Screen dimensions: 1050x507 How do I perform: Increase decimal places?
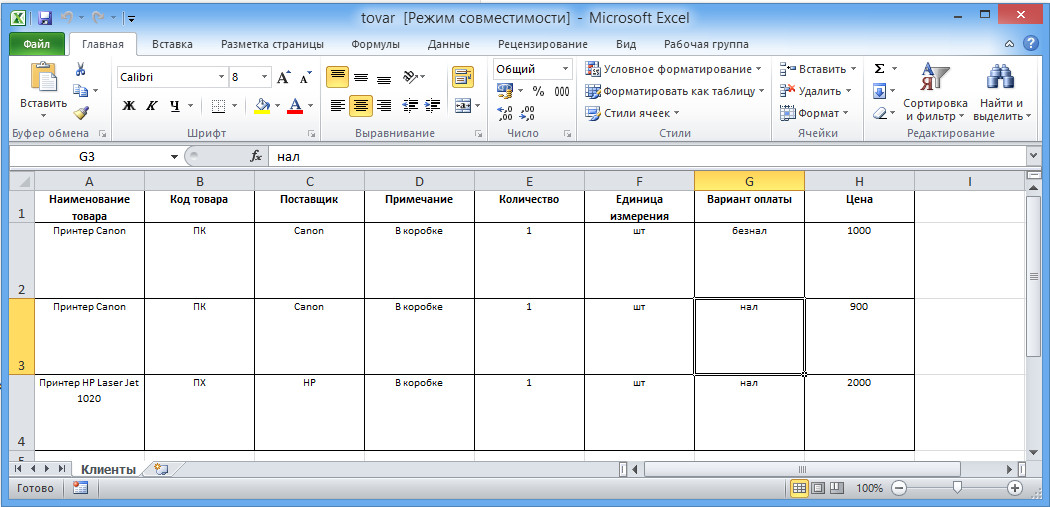point(505,113)
